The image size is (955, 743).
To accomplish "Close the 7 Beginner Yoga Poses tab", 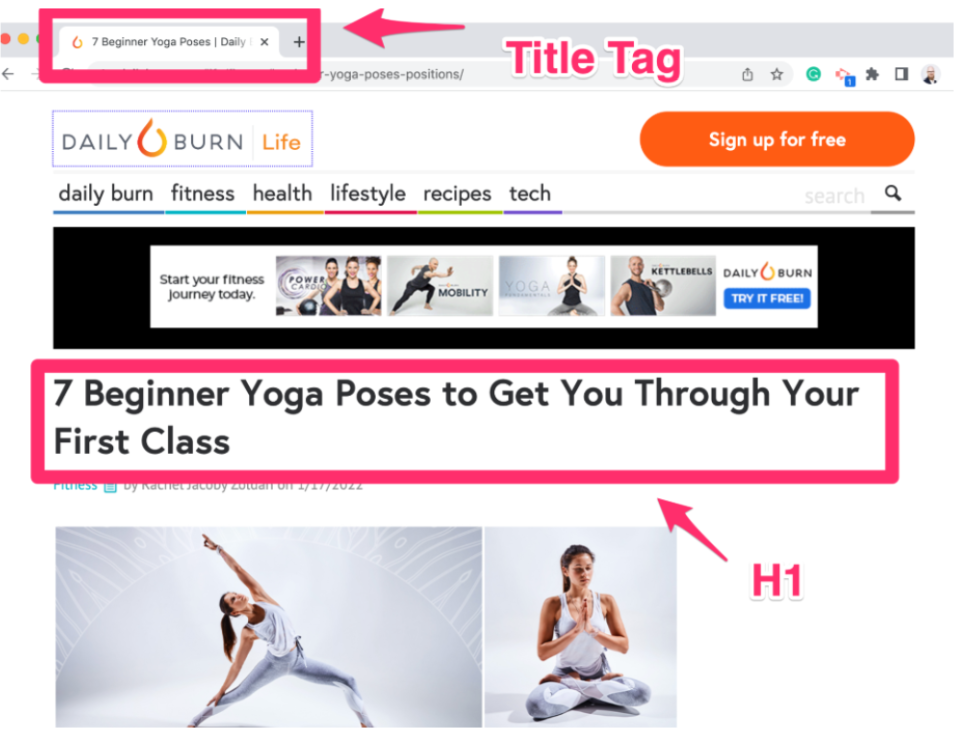I will 264,42.
